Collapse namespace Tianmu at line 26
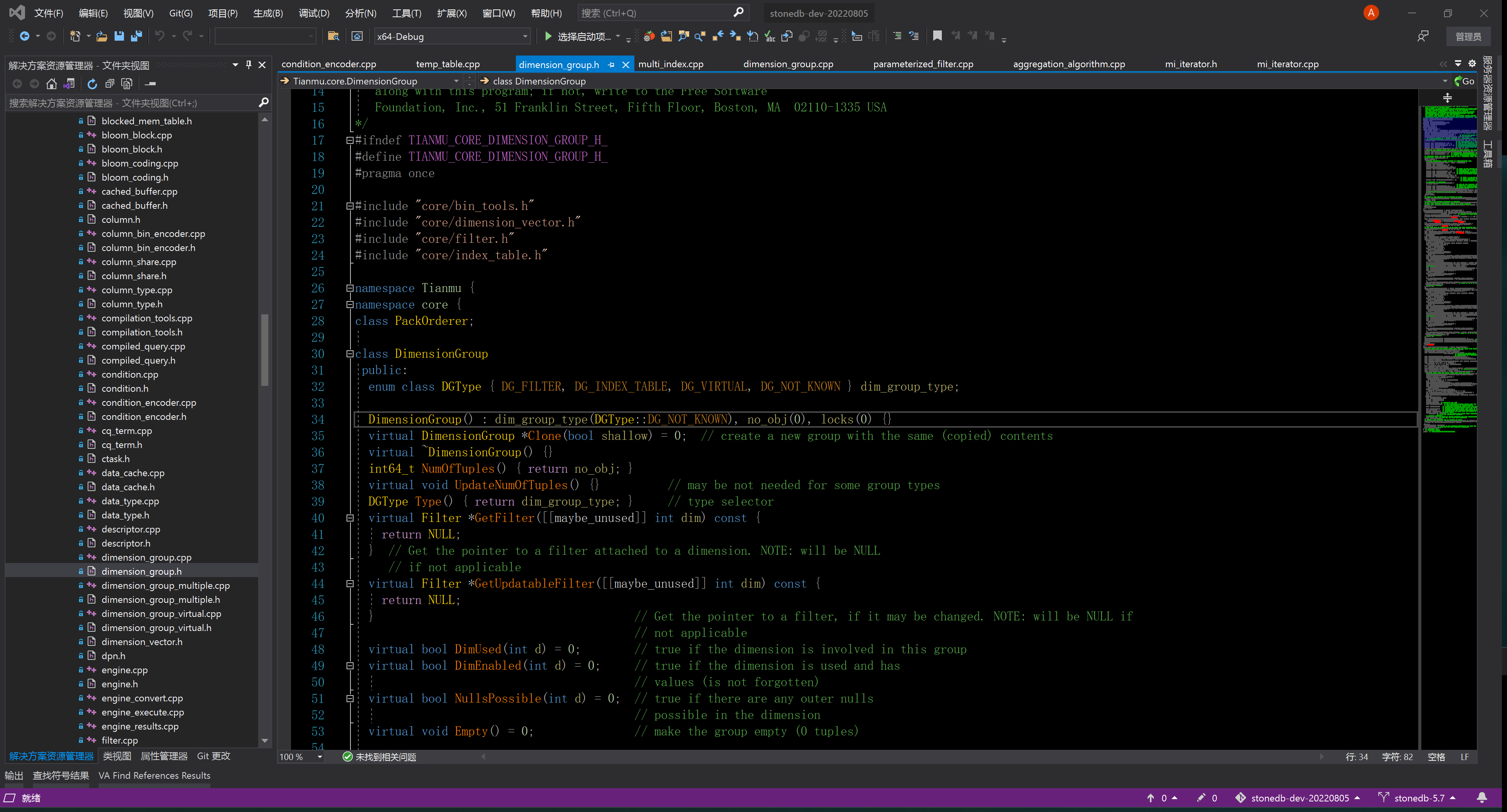This screenshot has height=812, width=1507. [350, 288]
